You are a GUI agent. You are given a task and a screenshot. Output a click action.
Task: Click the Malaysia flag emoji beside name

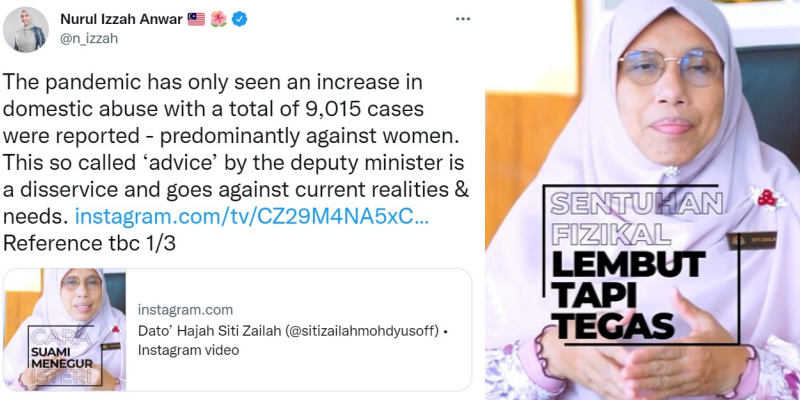click(x=196, y=19)
